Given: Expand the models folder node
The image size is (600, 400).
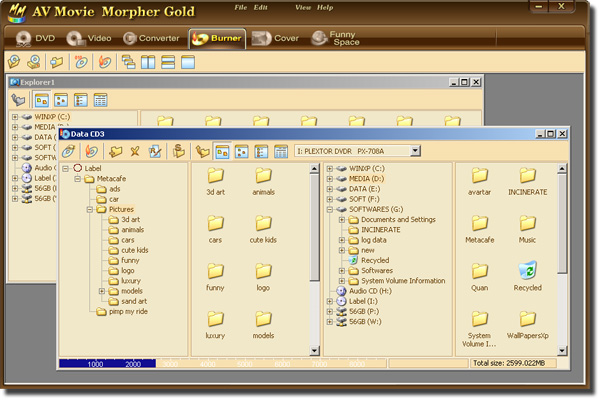Looking at the screenshot, I should click(102, 291).
